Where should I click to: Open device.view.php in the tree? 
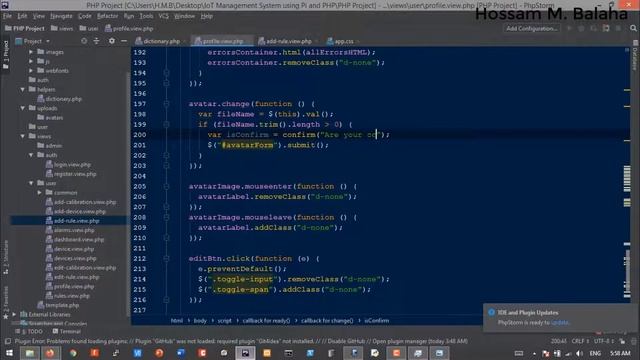pyautogui.click(x=74, y=249)
